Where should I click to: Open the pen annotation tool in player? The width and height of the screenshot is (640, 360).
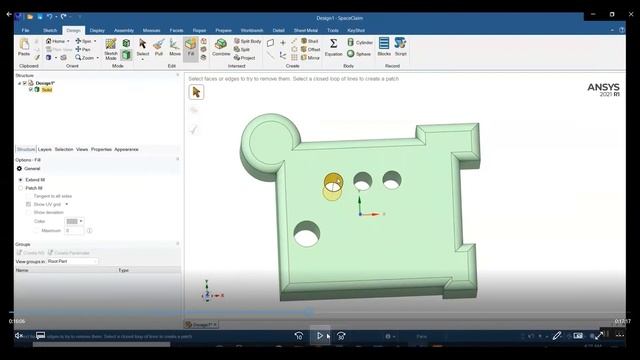[x=557, y=336]
